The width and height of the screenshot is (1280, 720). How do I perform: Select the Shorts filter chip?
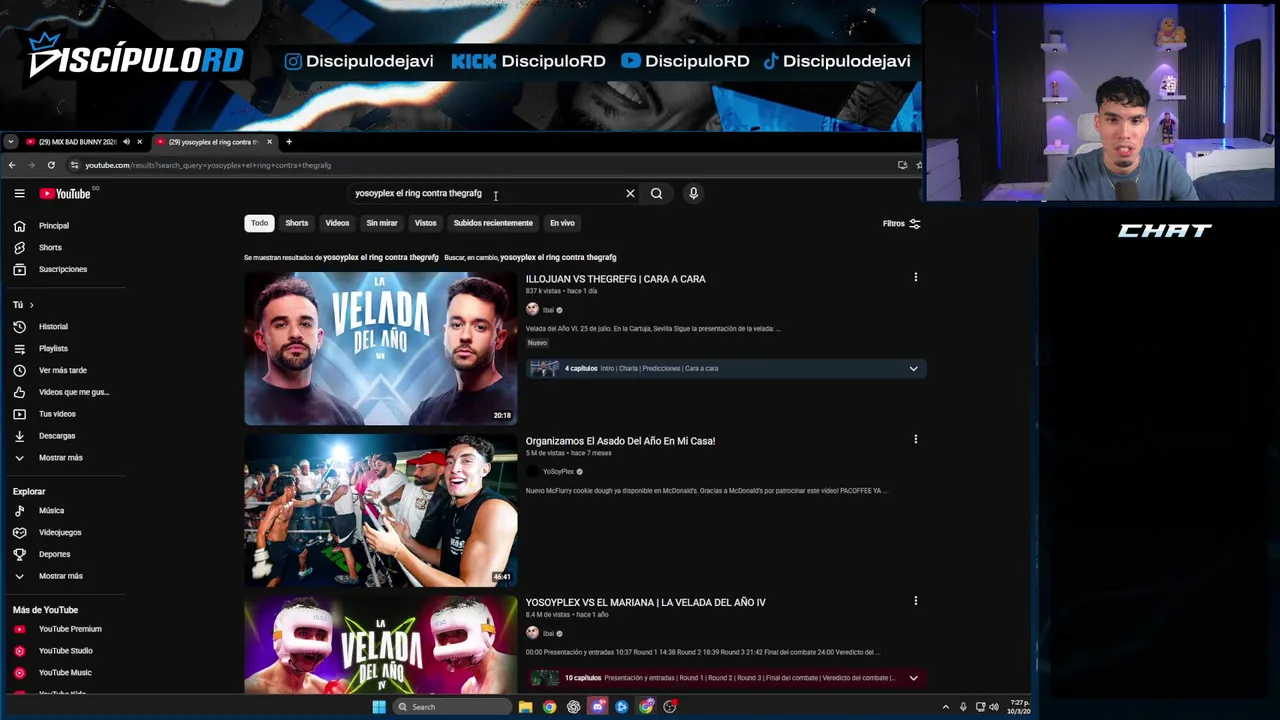click(297, 223)
